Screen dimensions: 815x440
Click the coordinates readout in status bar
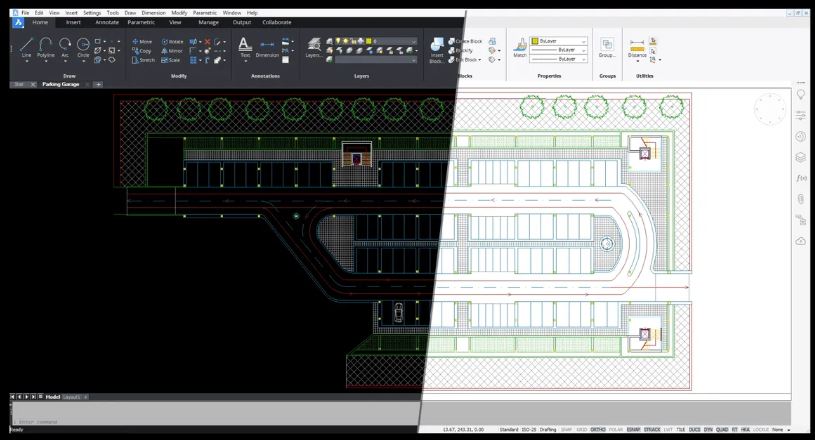[463, 430]
